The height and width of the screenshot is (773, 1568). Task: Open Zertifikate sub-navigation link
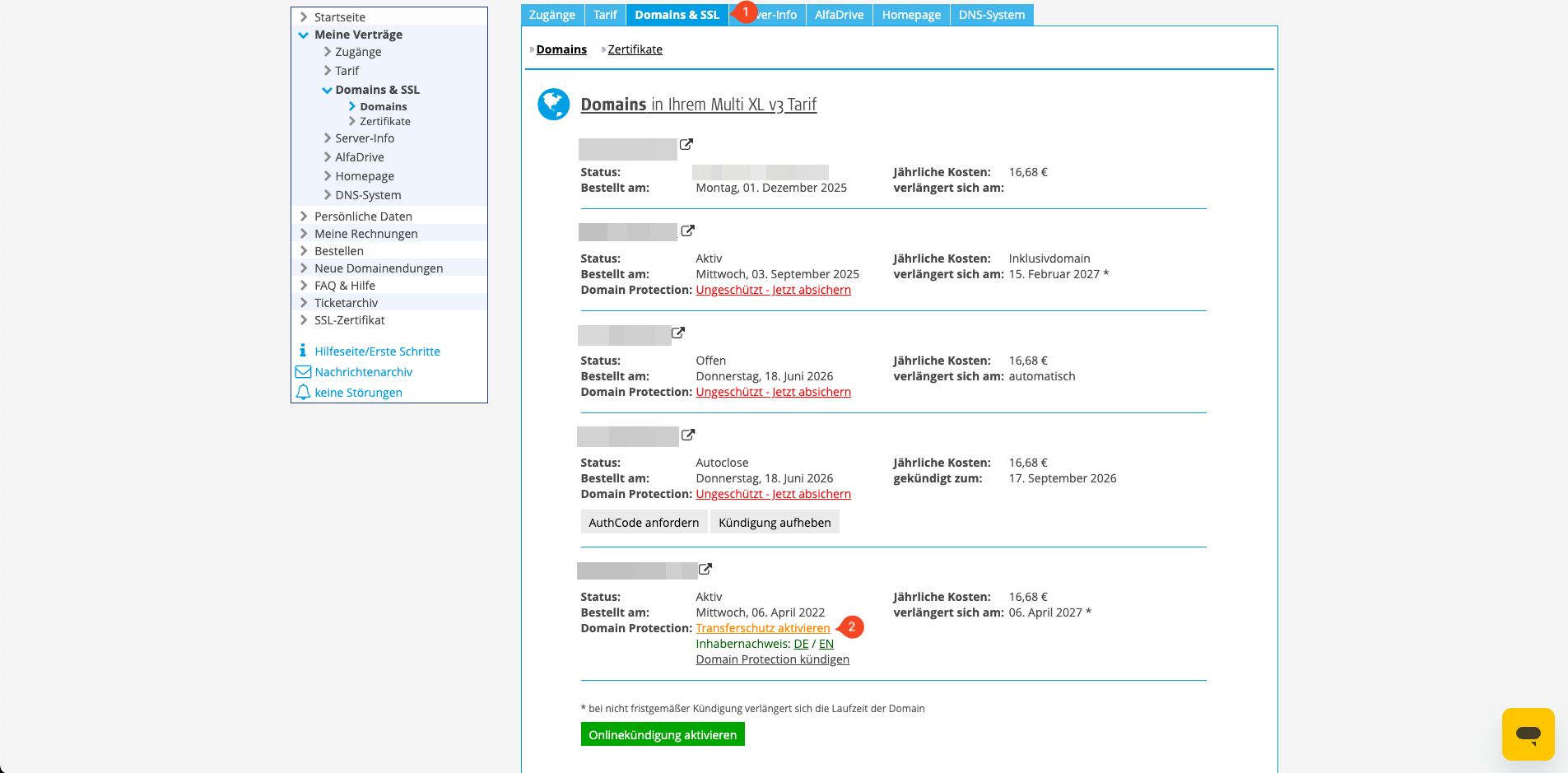click(x=635, y=49)
